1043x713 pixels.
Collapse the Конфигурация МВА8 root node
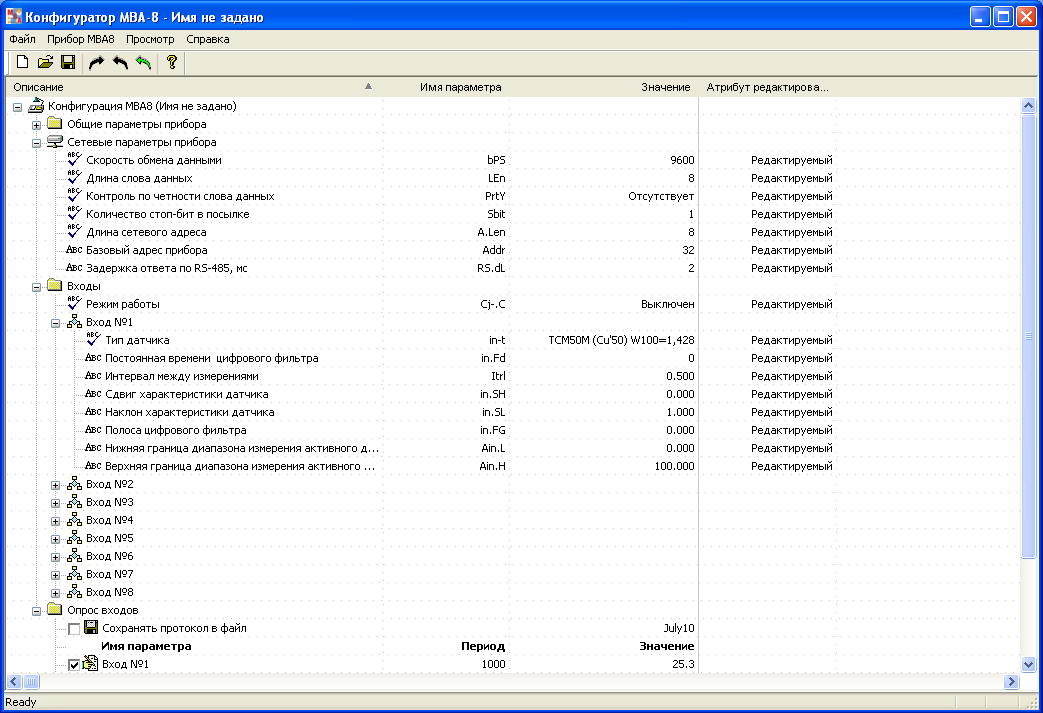[17, 106]
